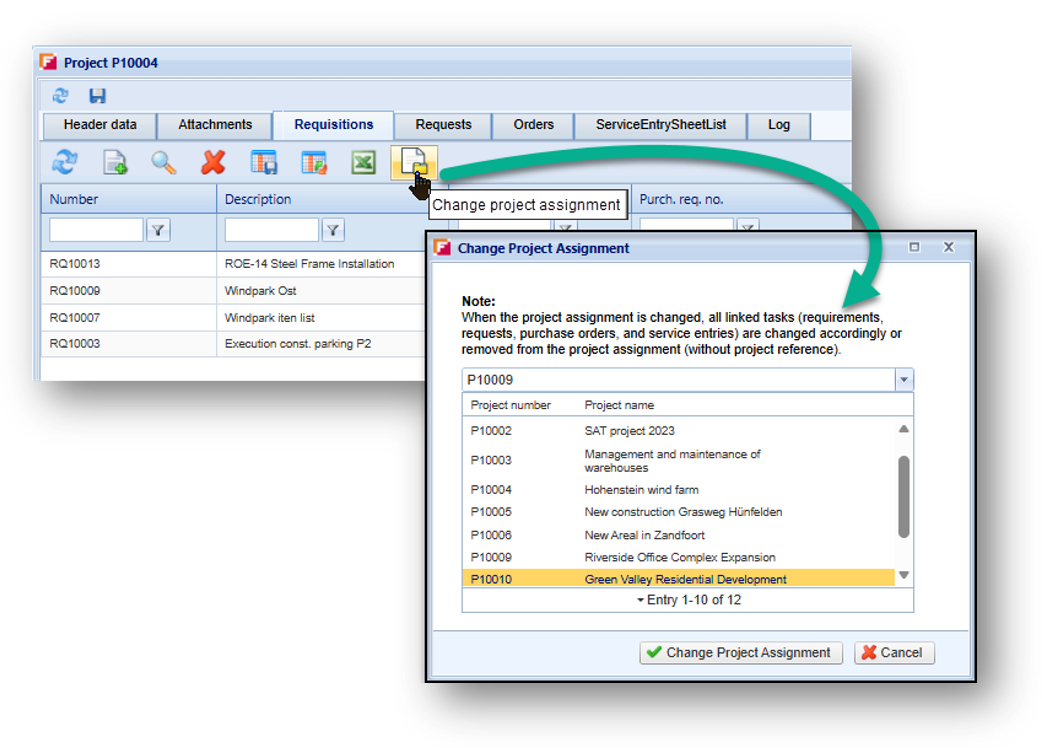Click the save table layout icon
The height and width of the screenshot is (748, 1042).
click(x=264, y=162)
